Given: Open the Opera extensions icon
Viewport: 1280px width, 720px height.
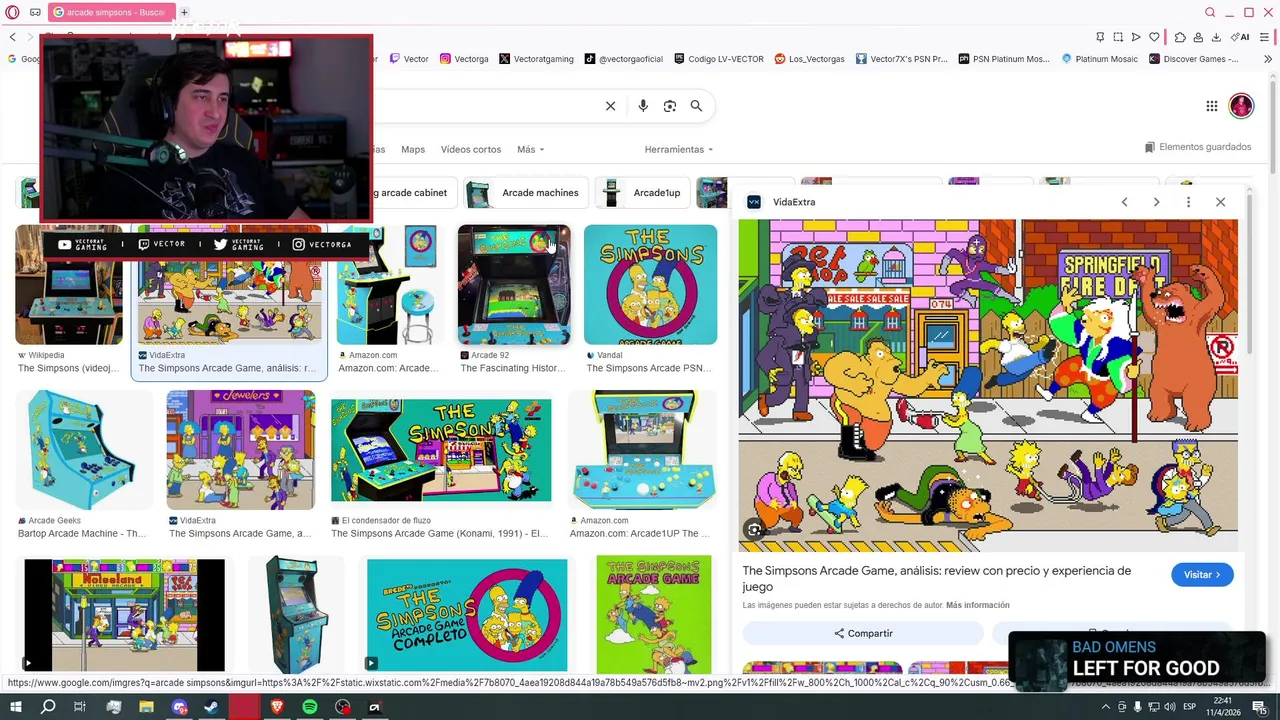Looking at the screenshot, I should pyautogui.click(x=1180, y=37).
